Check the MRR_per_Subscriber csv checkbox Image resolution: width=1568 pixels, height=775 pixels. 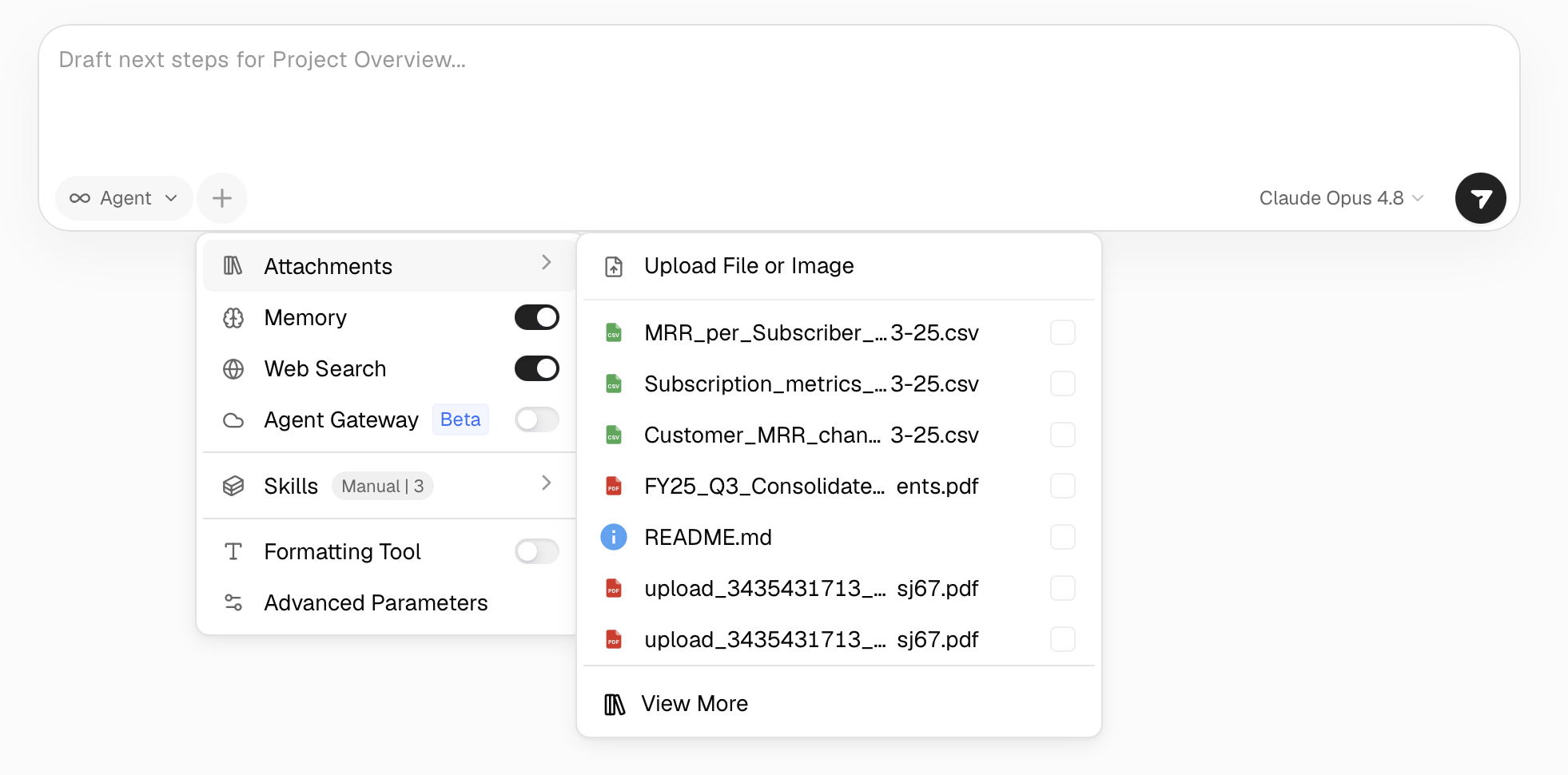coord(1063,332)
